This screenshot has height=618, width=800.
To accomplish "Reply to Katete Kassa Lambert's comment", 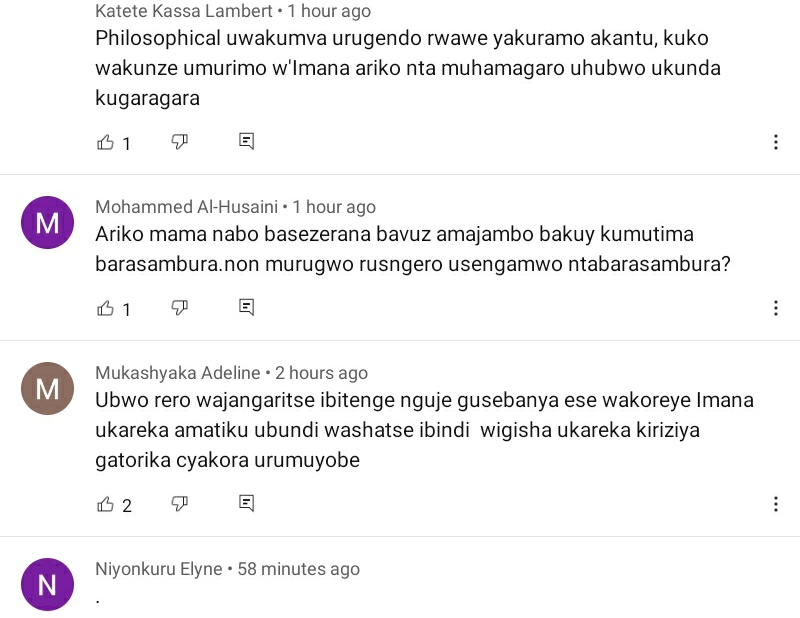I will click(x=247, y=142).
